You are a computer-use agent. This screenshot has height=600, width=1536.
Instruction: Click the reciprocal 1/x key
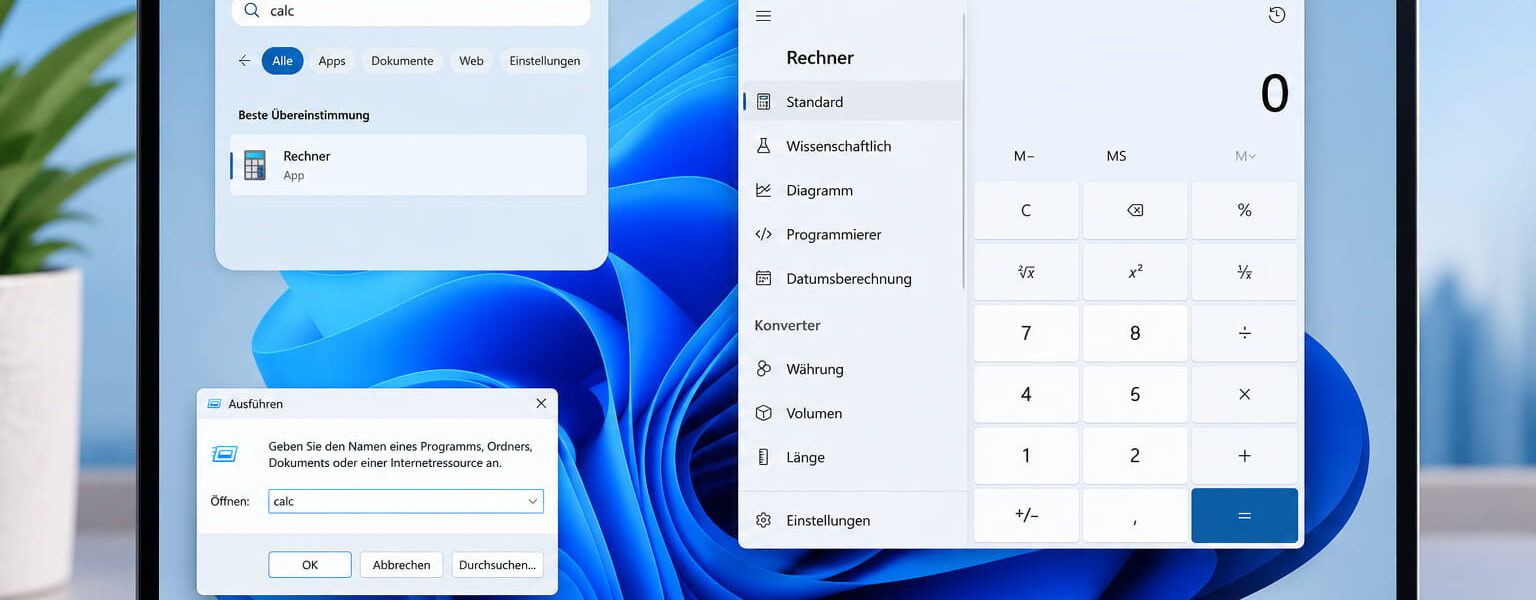pos(1245,272)
